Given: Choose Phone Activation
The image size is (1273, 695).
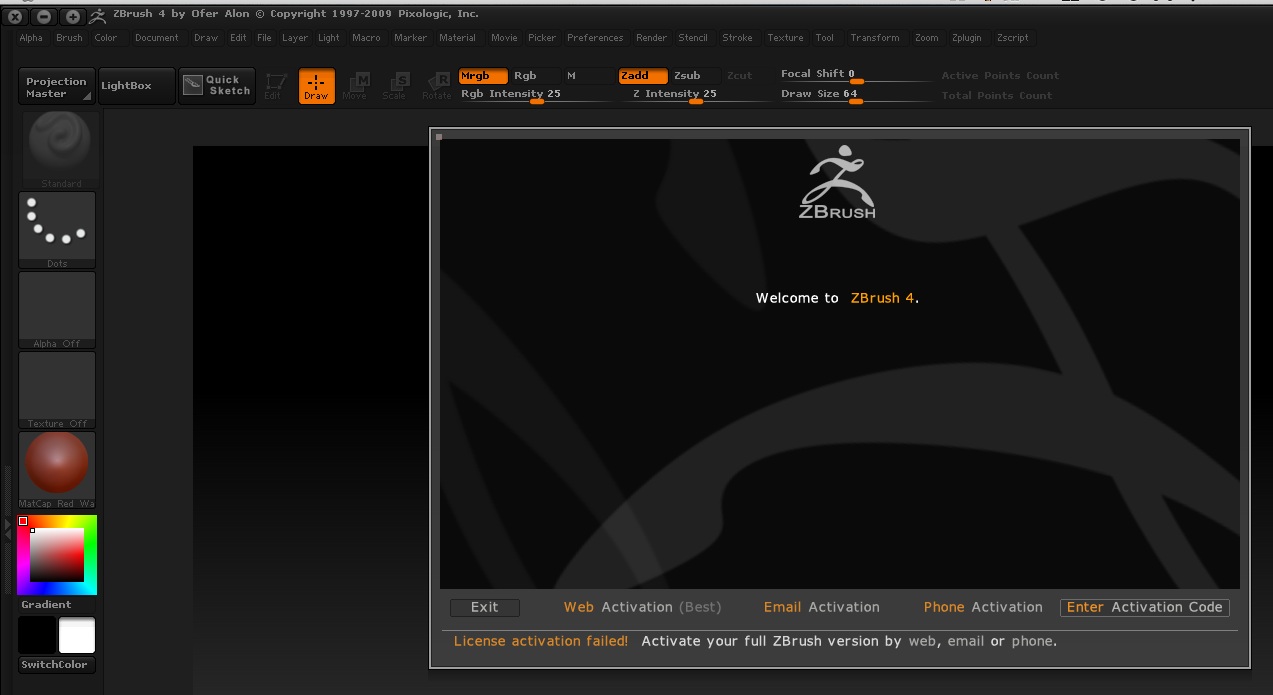Looking at the screenshot, I should (983, 607).
